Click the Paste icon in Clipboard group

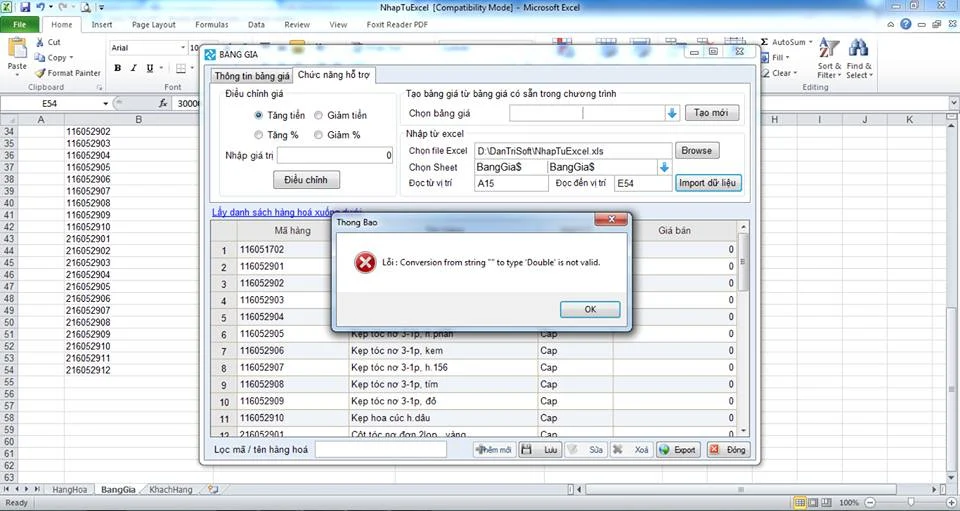[17, 48]
